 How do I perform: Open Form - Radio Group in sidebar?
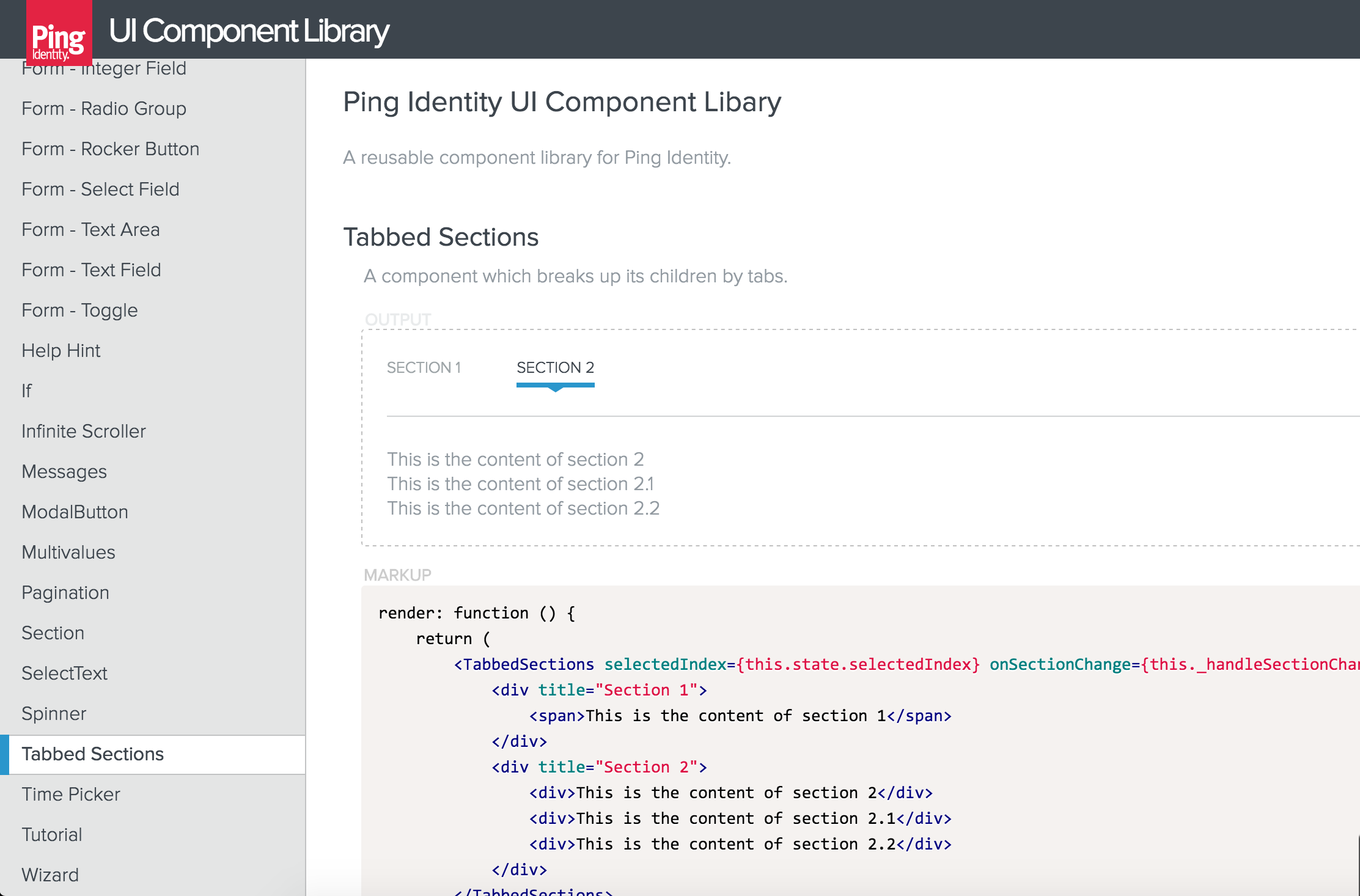click(104, 109)
